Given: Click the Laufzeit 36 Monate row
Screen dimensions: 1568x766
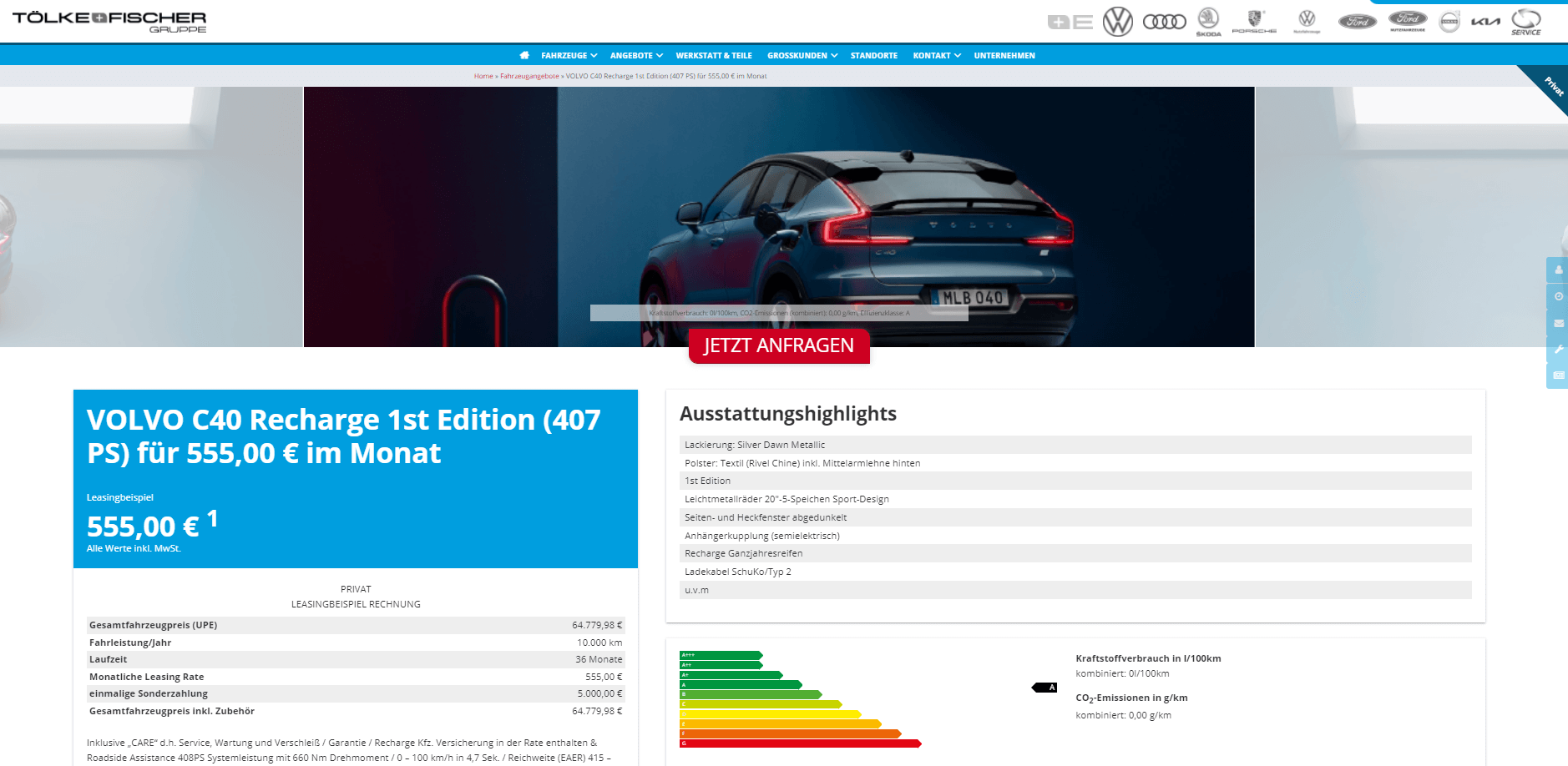Looking at the screenshot, I should click(356, 659).
